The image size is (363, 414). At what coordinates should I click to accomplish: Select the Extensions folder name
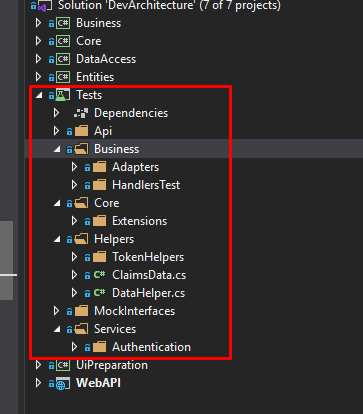140,221
